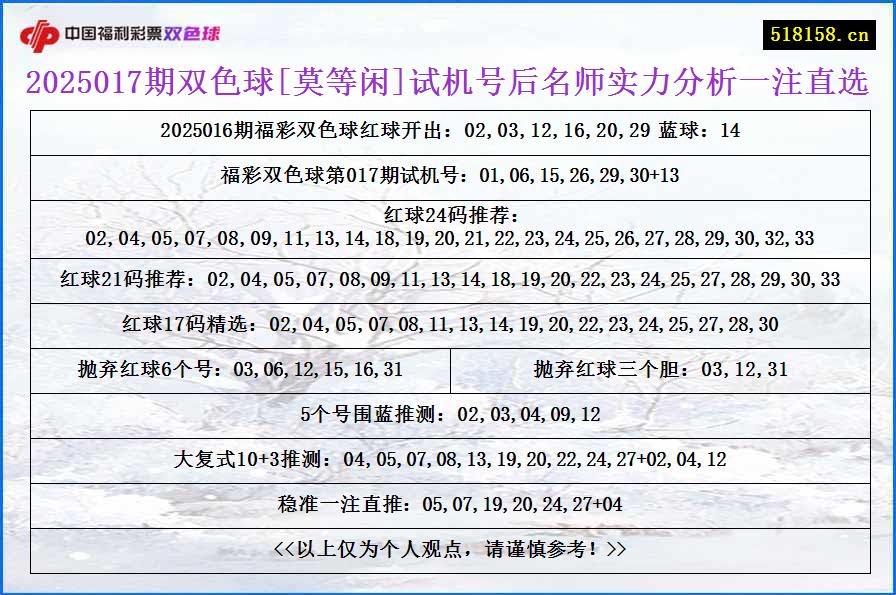Open the 2025017期 article title

coord(448,85)
